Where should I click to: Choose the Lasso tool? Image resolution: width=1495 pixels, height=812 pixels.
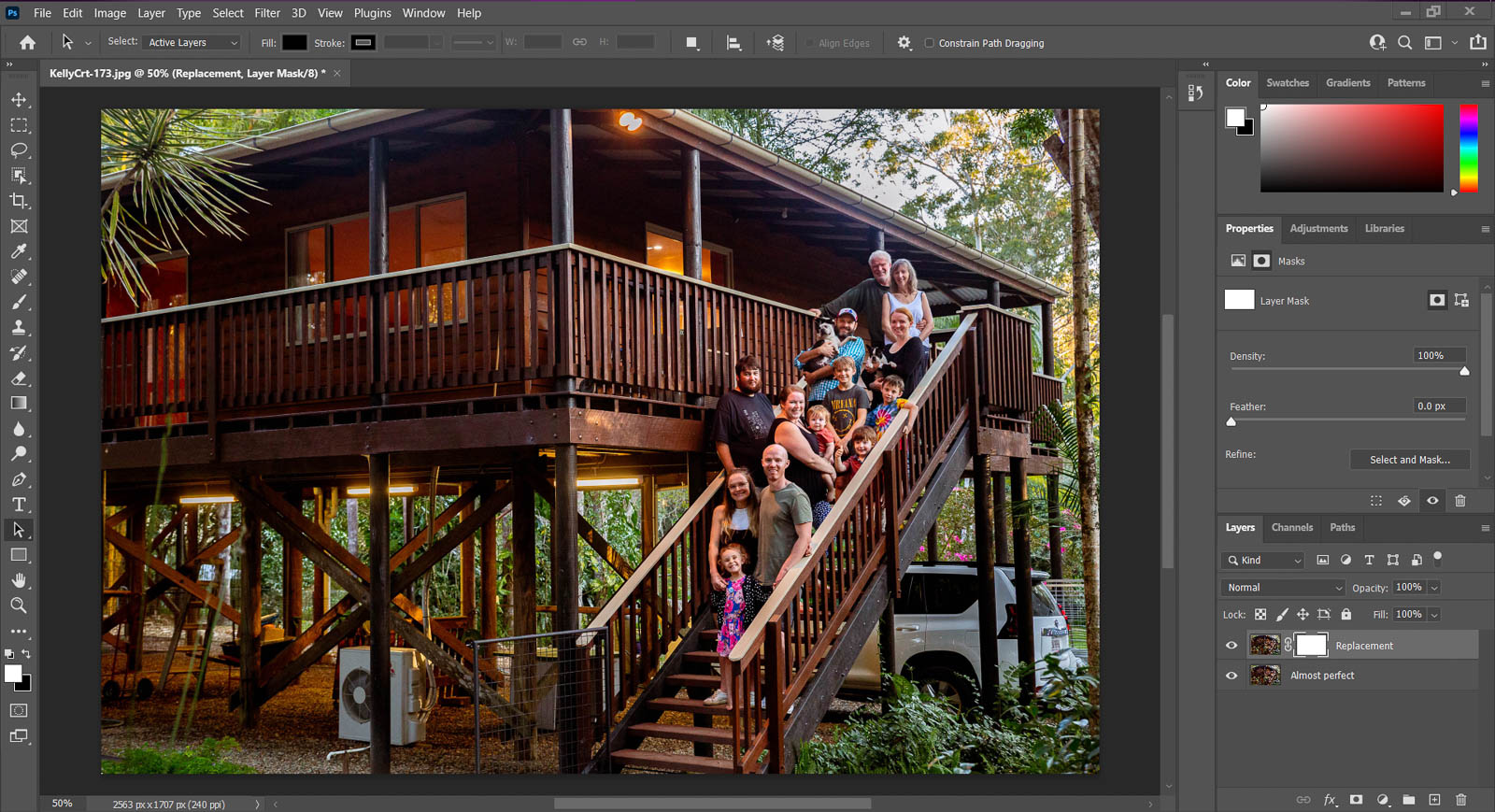[x=19, y=150]
